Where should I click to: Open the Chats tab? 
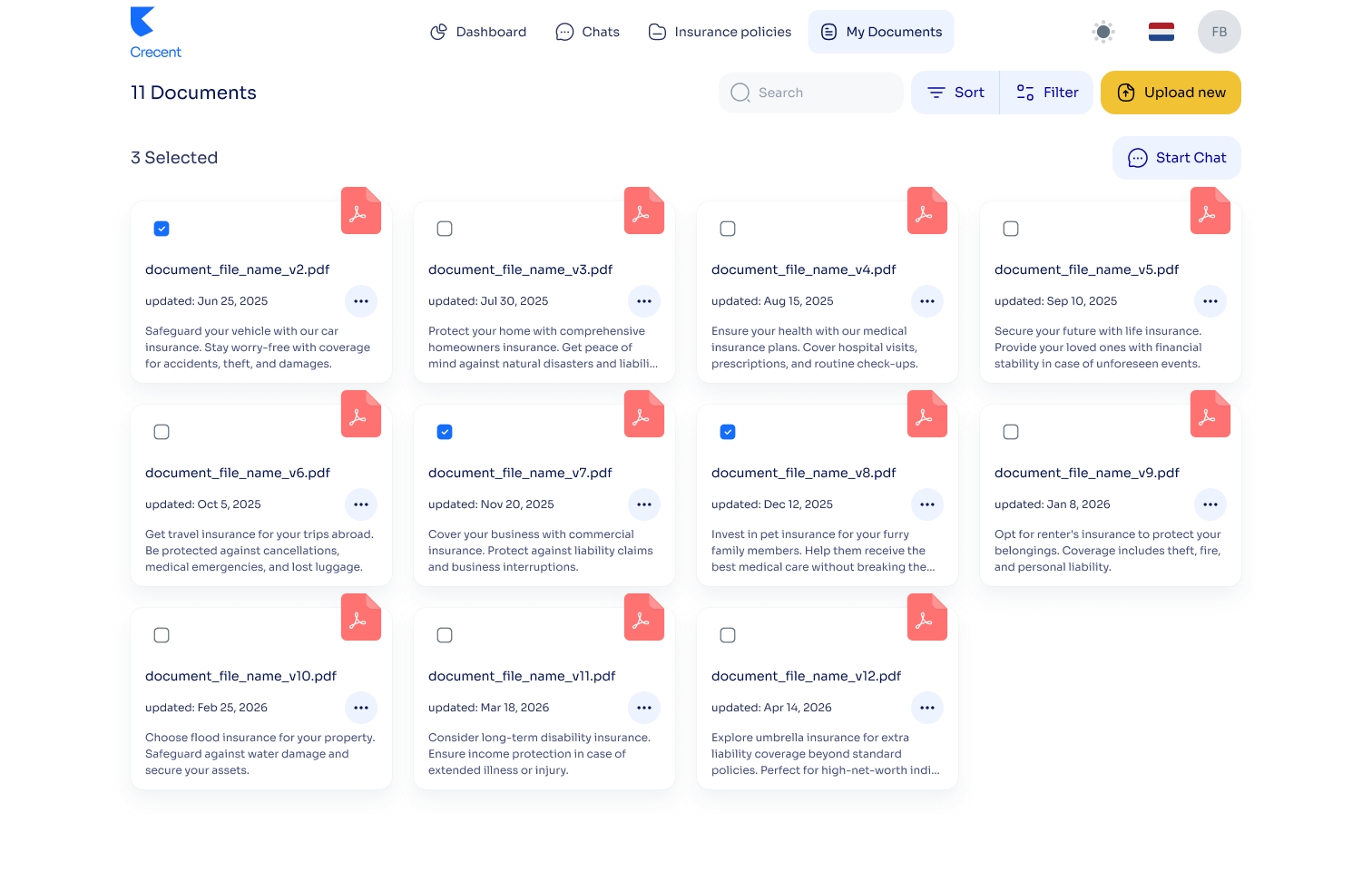pos(587,32)
